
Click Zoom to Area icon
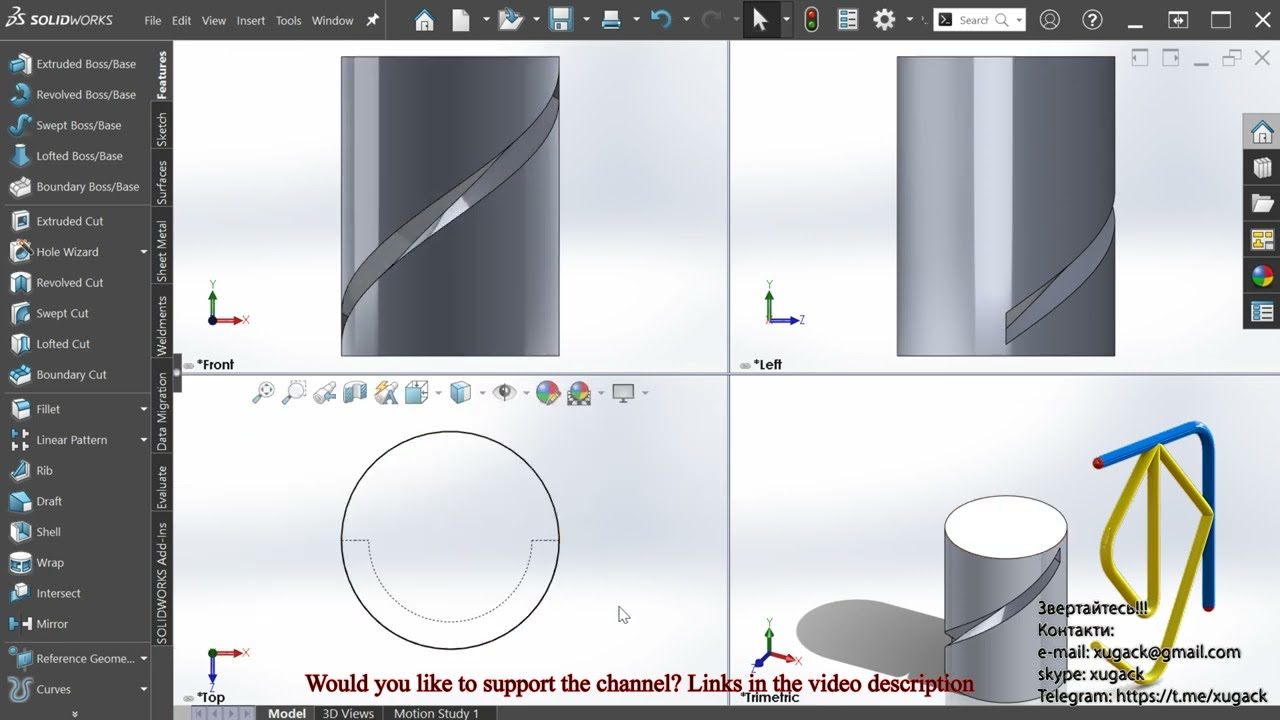coord(294,393)
